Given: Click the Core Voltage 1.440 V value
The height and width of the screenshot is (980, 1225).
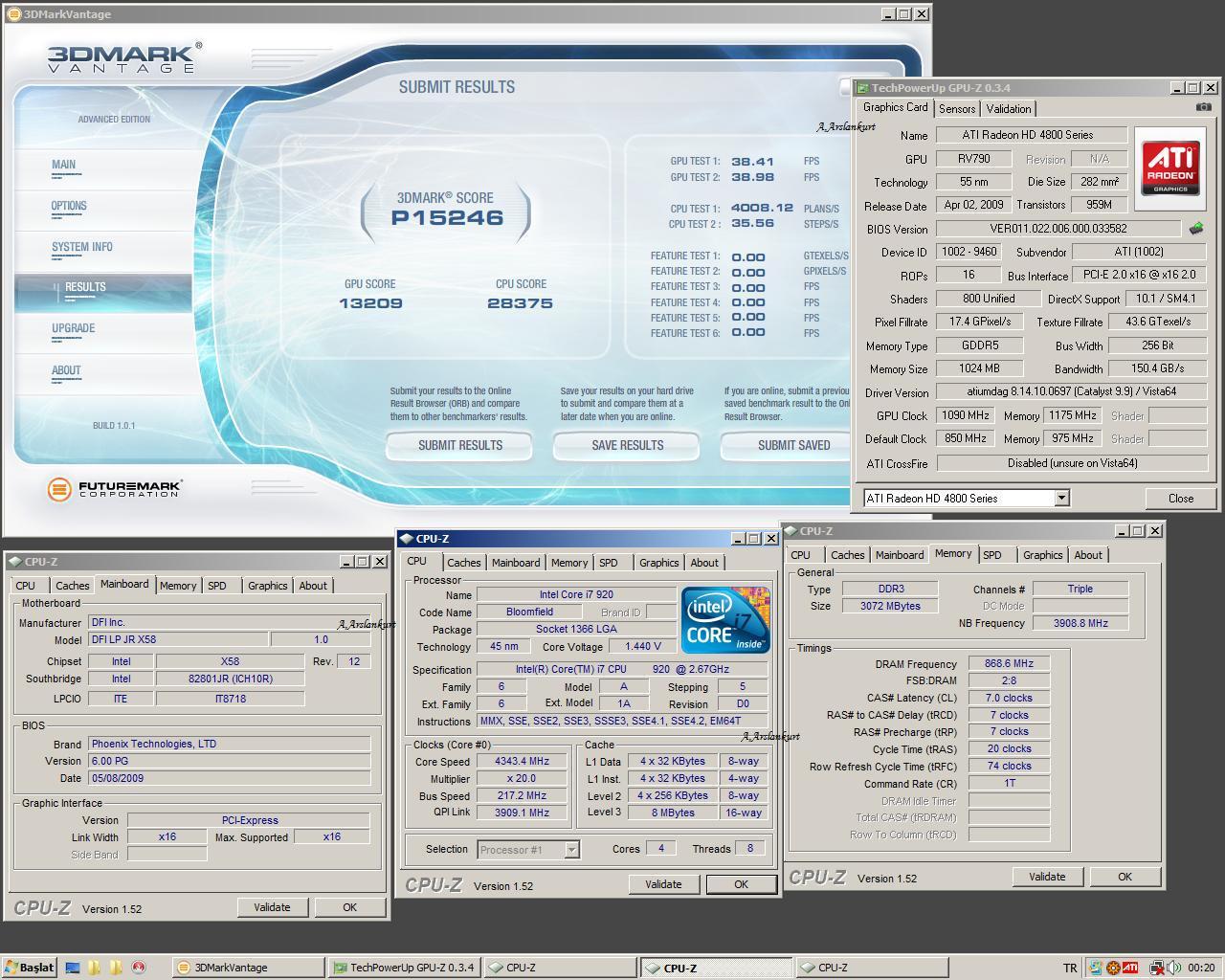Looking at the screenshot, I should [x=642, y=646].
